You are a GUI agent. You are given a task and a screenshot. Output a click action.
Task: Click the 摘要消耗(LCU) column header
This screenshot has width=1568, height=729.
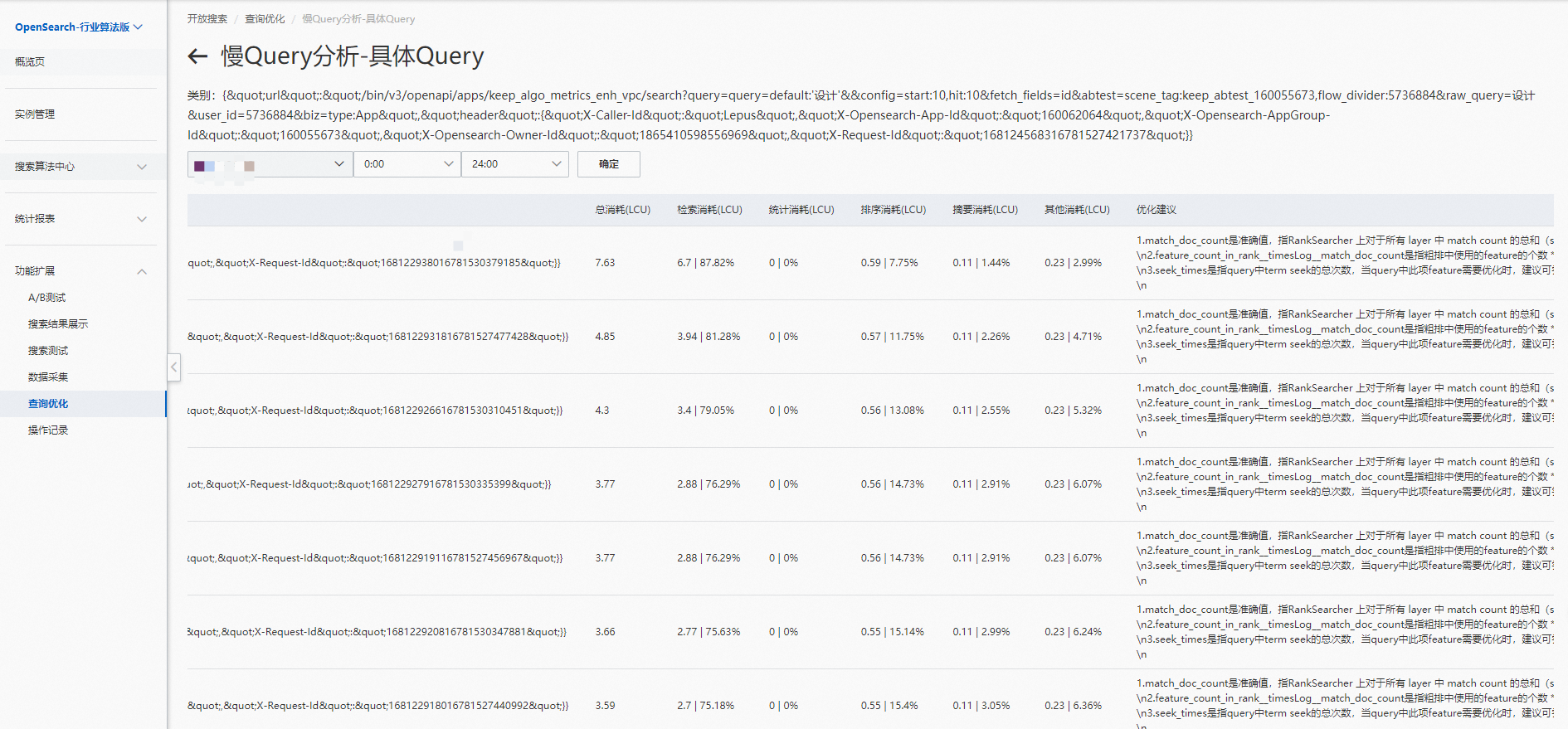986,210
